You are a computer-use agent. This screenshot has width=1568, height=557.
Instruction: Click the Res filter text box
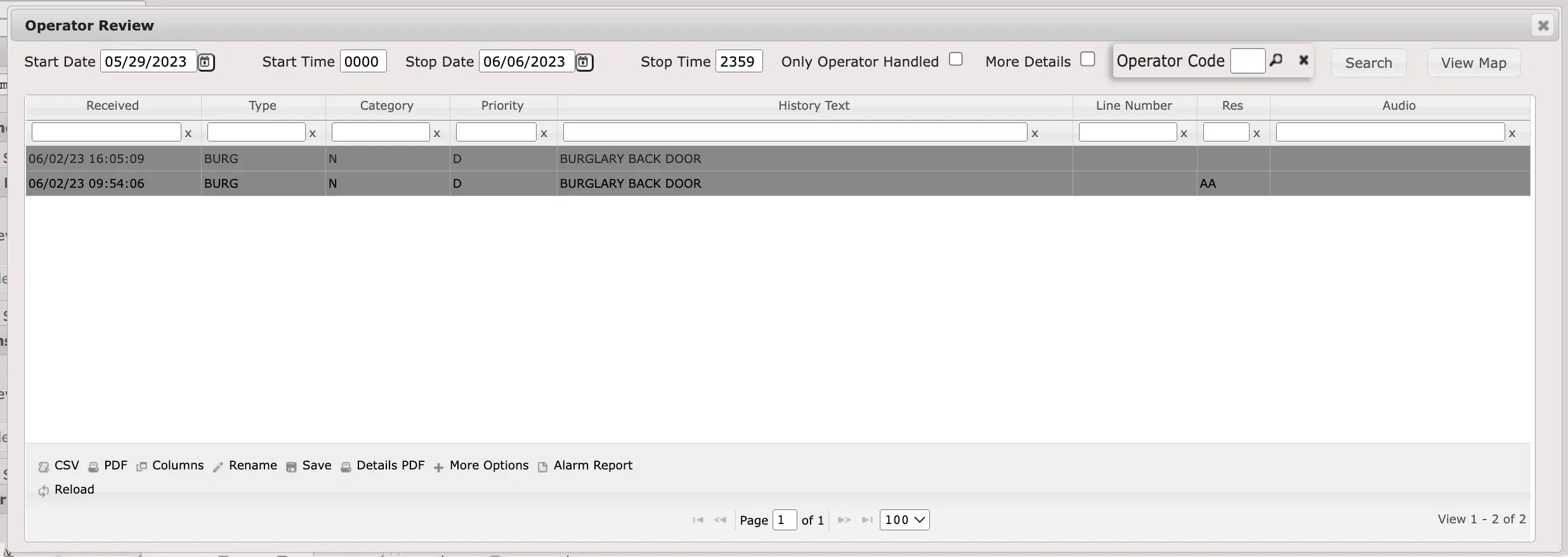1226,133
